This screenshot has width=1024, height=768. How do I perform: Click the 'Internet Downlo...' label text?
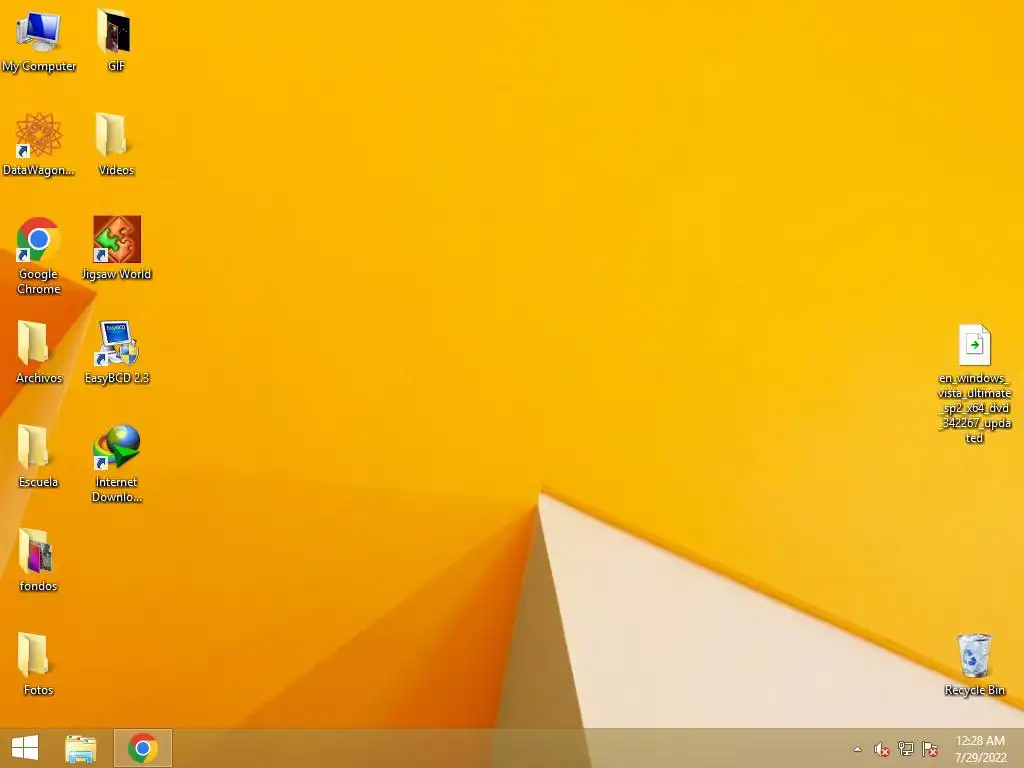pos(117,489)
